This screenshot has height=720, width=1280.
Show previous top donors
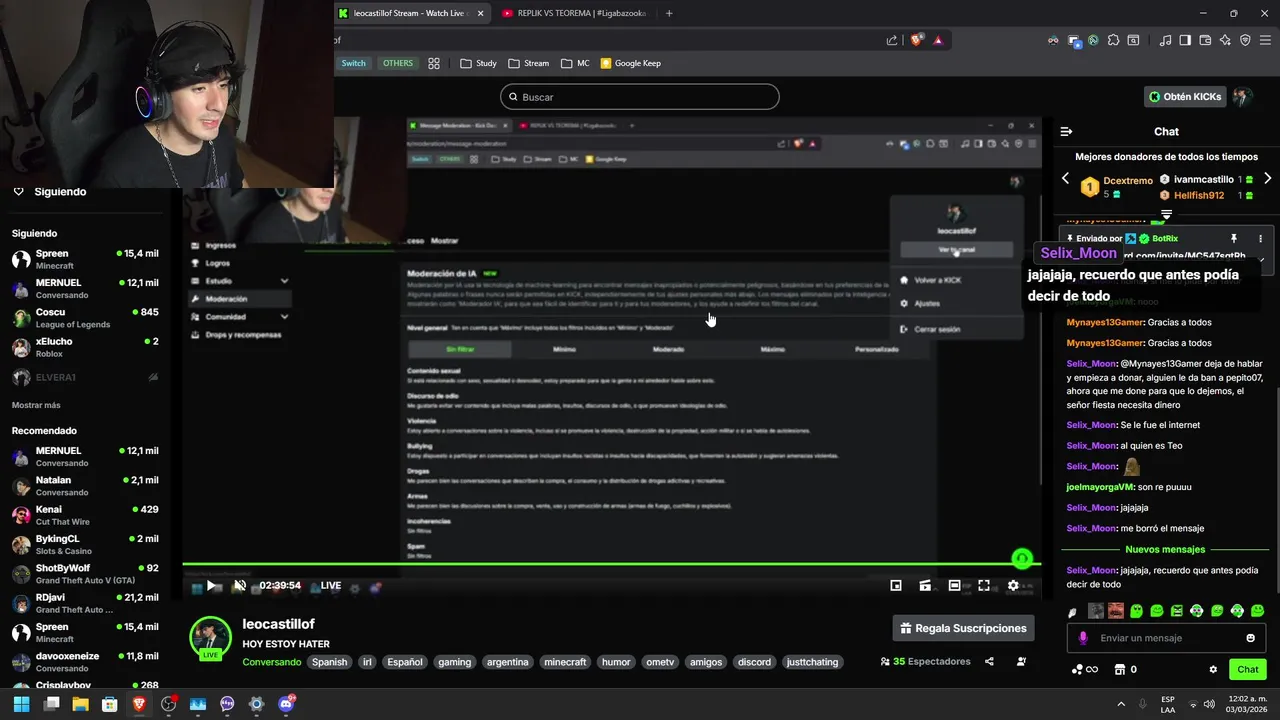pyautogui.click(x=1065, y=178)
